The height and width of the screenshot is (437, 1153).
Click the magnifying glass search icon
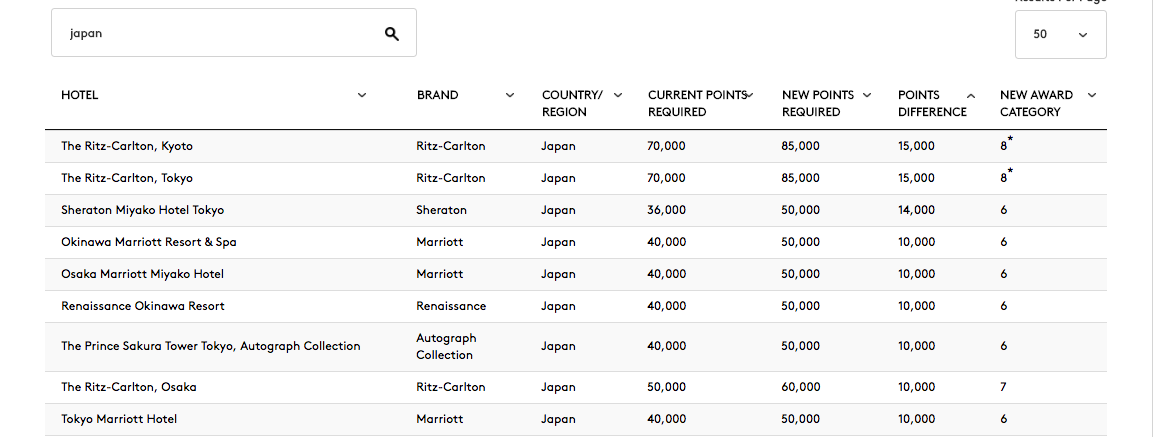(x=392, y=33)
